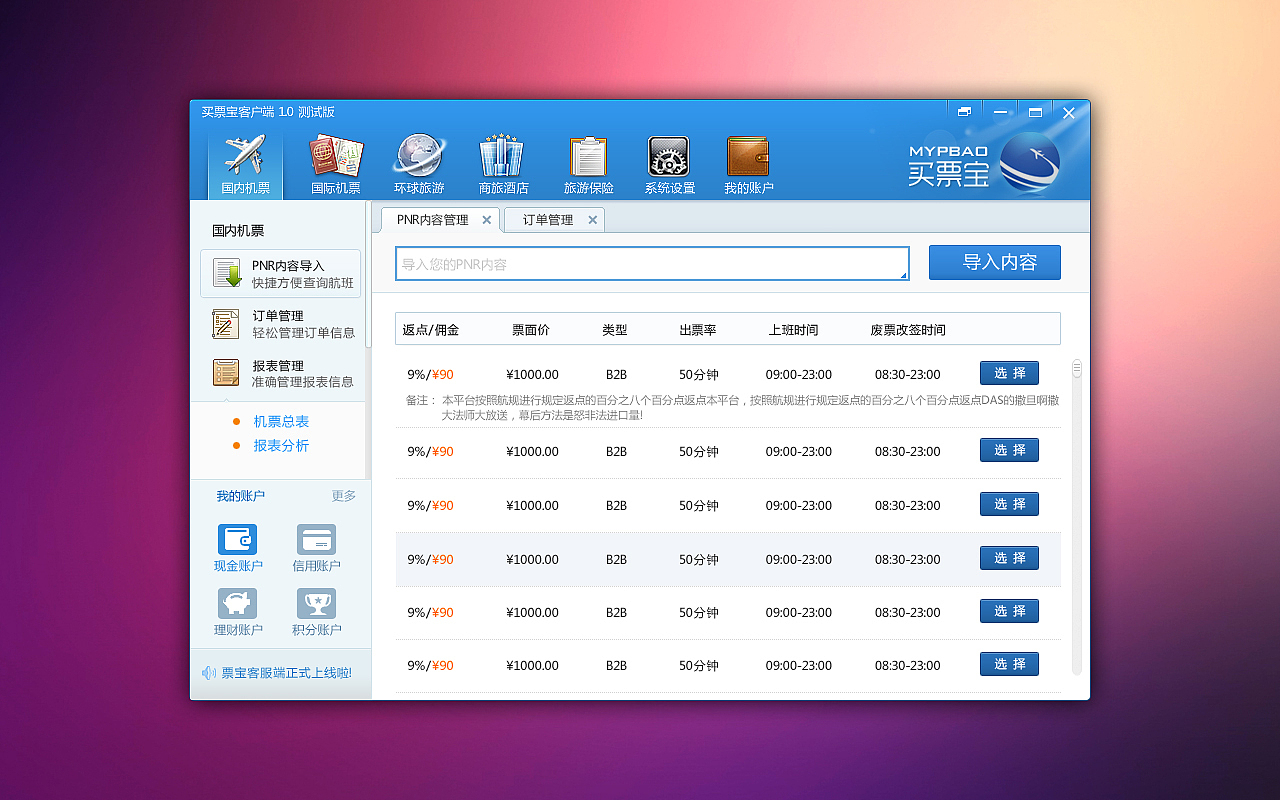The image size is (1280, 800).
Task: Open the 我的账户 wallet icon in toolbar
Action: click(x=748, y=163)
